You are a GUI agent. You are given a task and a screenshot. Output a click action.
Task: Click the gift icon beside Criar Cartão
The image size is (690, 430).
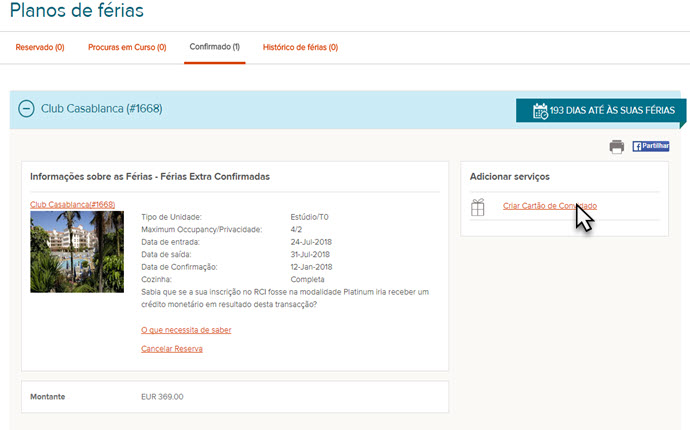477,207
